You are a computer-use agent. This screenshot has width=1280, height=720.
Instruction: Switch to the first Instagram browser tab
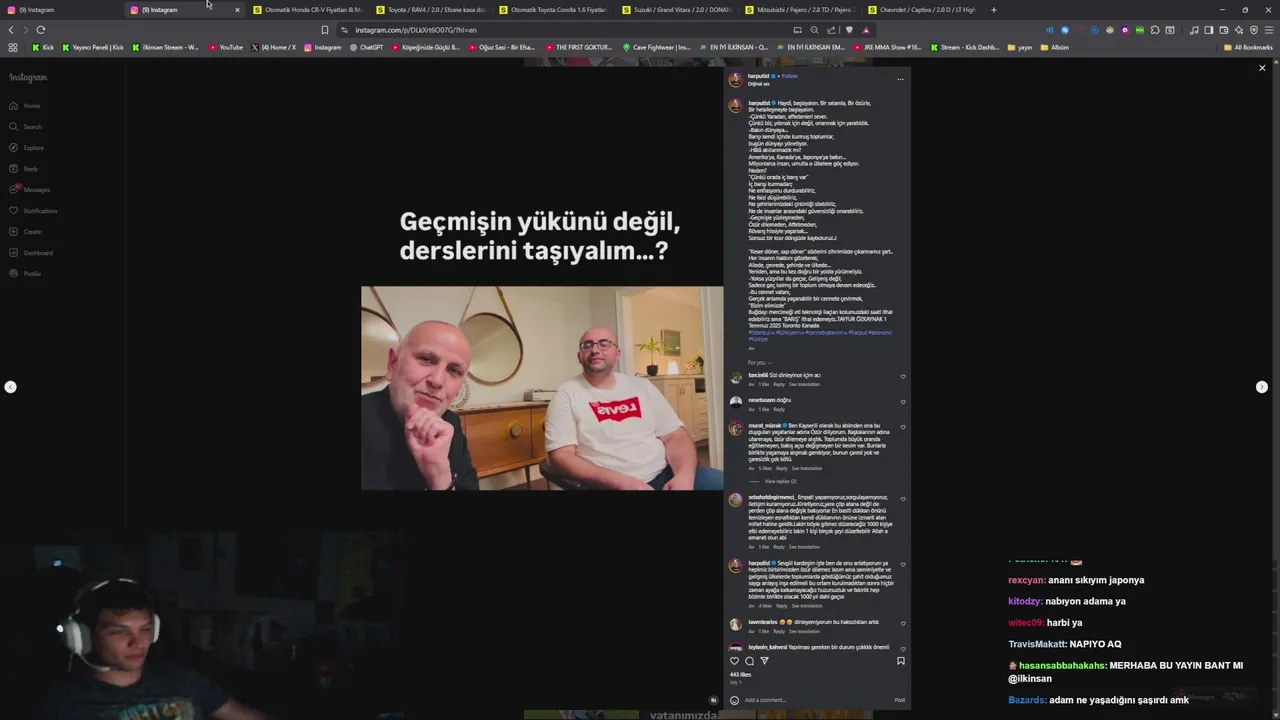[62, 10]
